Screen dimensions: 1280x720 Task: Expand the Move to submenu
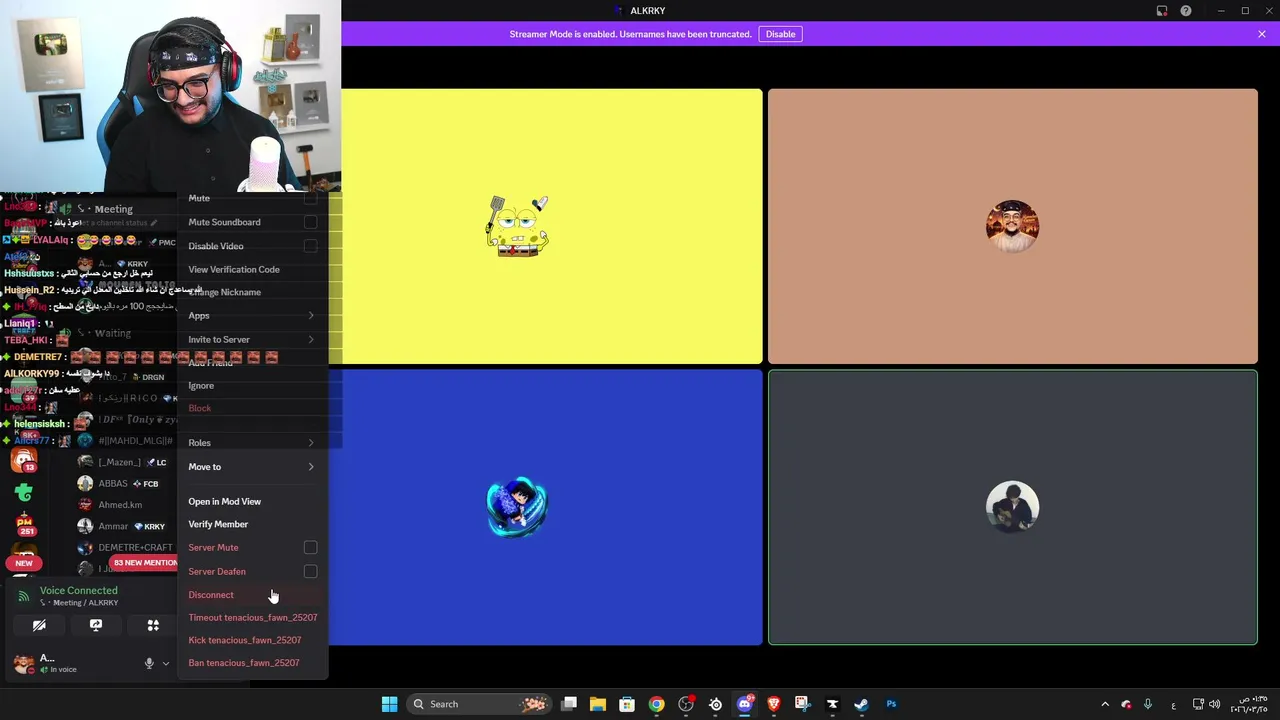[253, 467]
